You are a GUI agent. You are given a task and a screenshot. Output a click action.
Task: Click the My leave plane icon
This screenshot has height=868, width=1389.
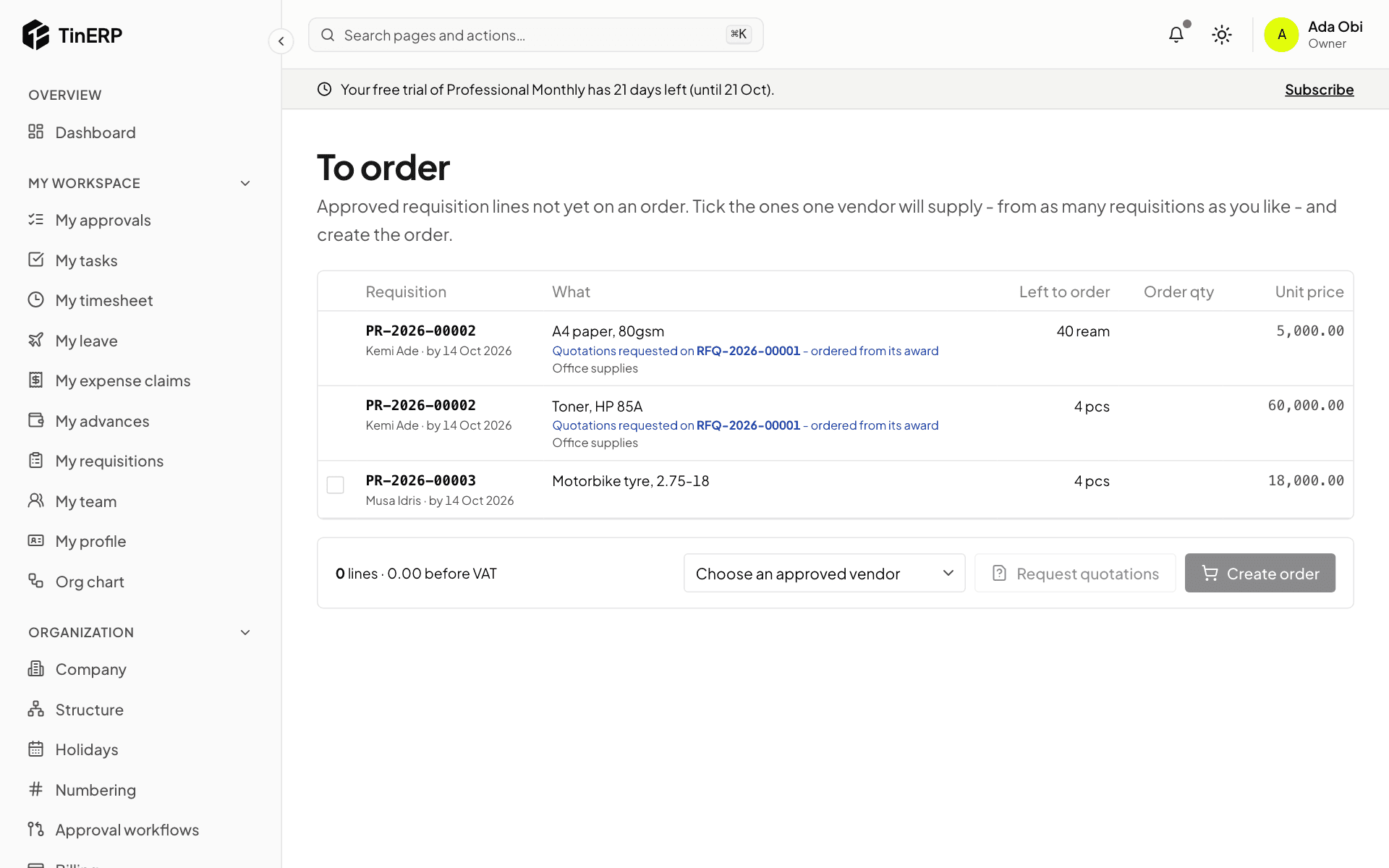pos(35,340)
